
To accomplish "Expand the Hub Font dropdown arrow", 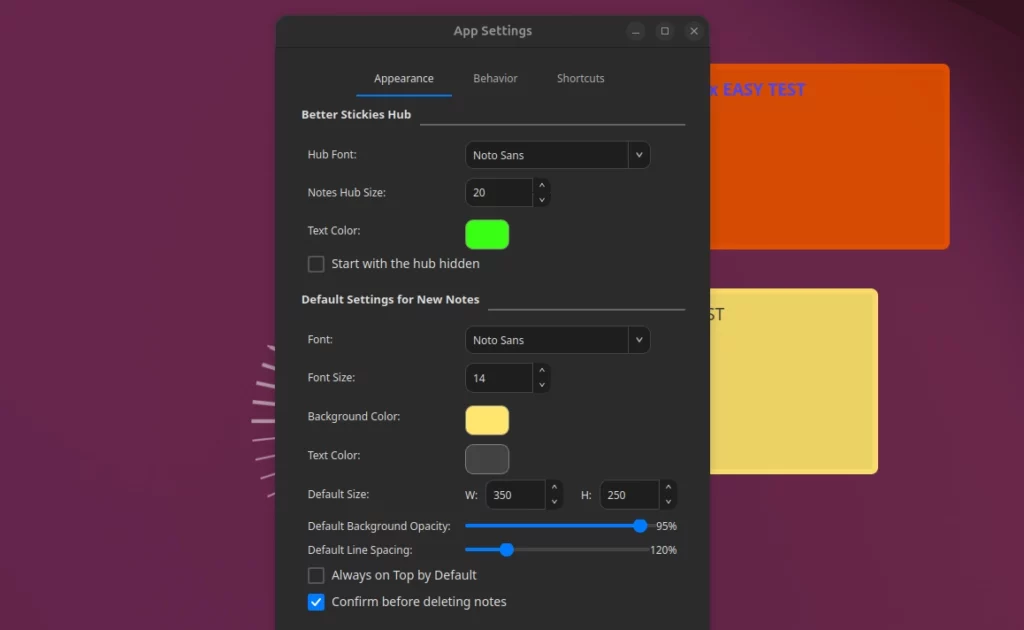I will point(639,155).
